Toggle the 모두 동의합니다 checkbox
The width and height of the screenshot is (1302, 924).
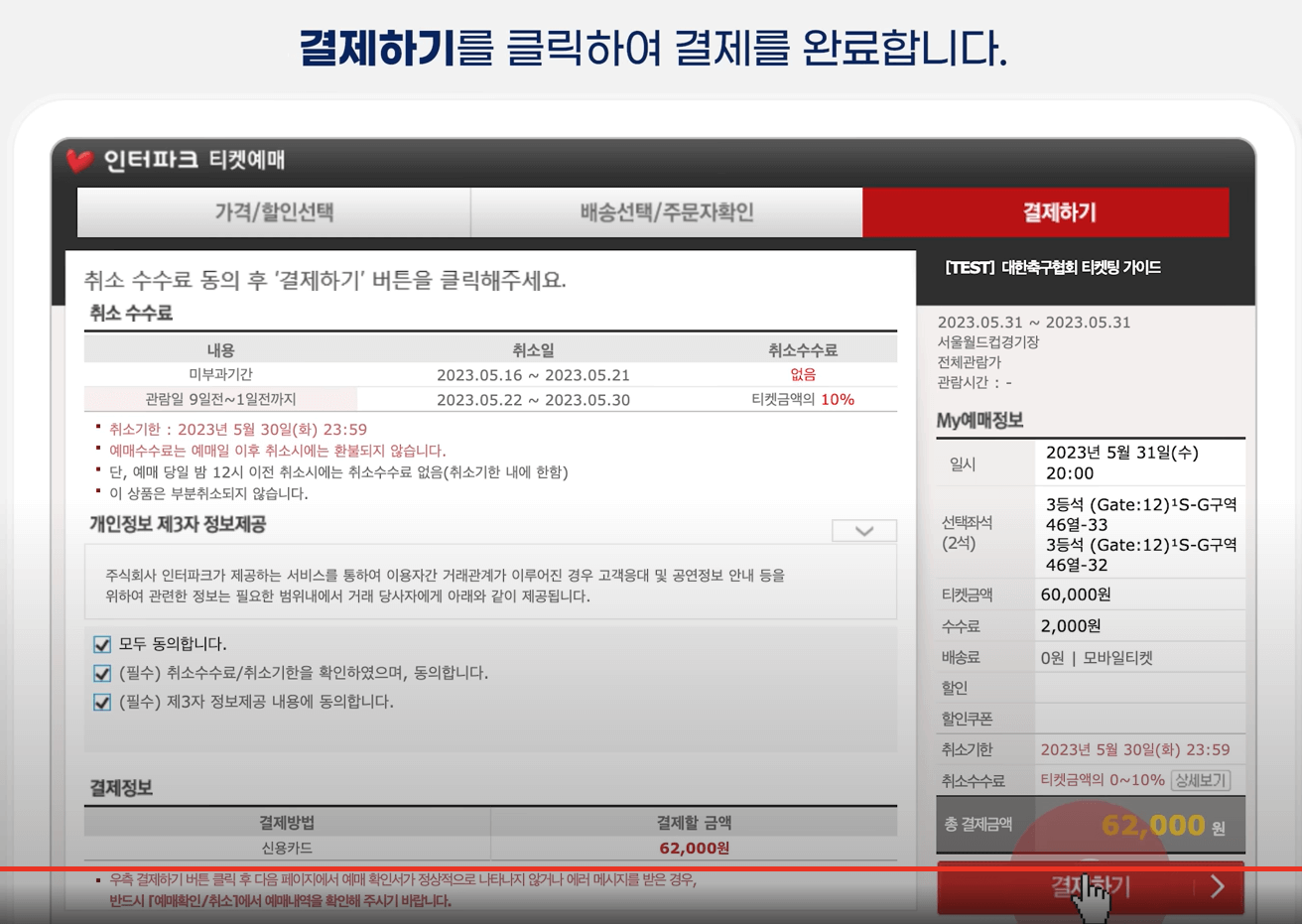point(102,644)
